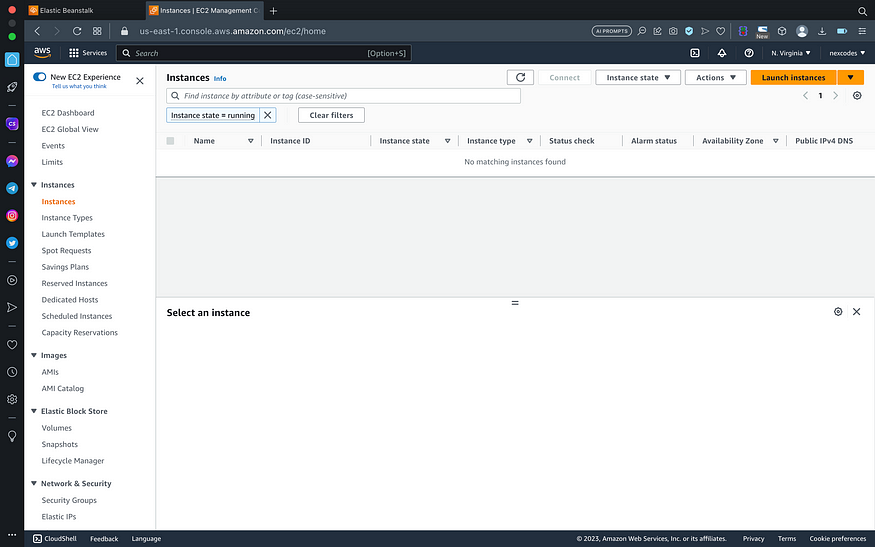Check the select all instances checkbox
Viewport: 875px width, 547px height.
tap(170, 141)
